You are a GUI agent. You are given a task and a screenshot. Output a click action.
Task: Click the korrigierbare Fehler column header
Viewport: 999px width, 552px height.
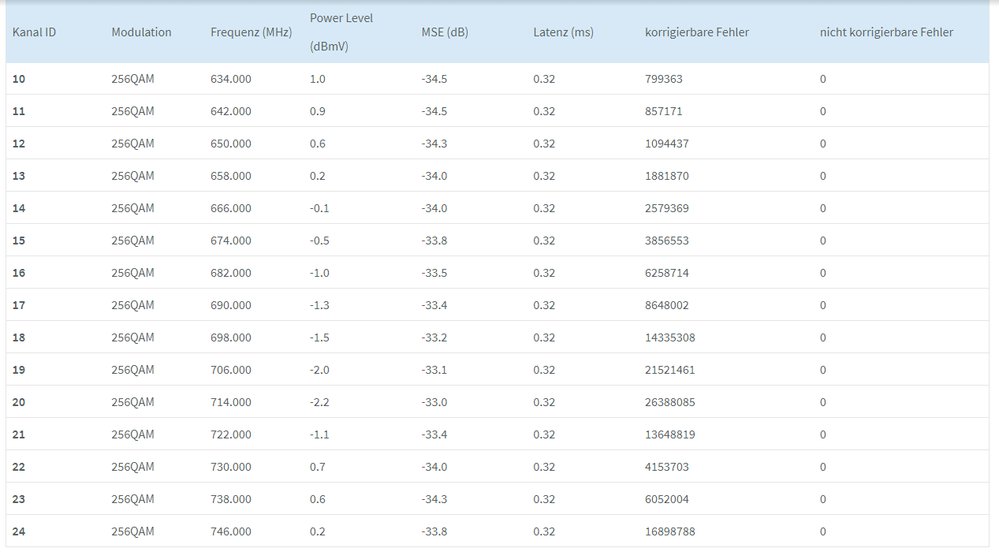coord(697,32)
